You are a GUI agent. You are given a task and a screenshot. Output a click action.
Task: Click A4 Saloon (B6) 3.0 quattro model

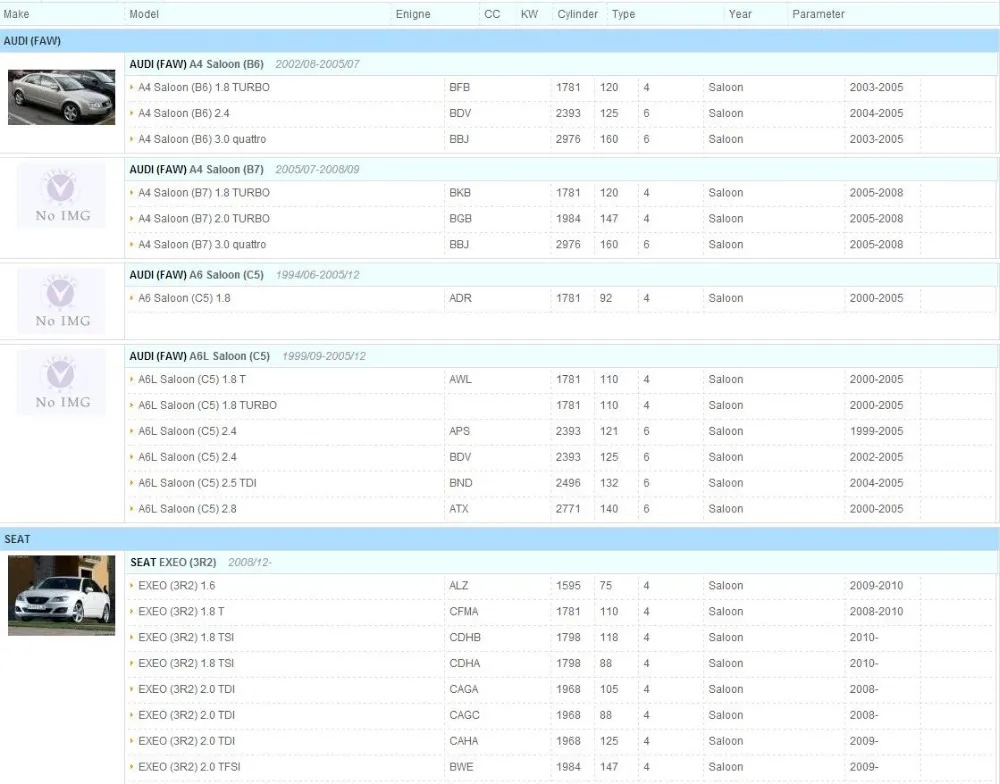click(202, 139)
